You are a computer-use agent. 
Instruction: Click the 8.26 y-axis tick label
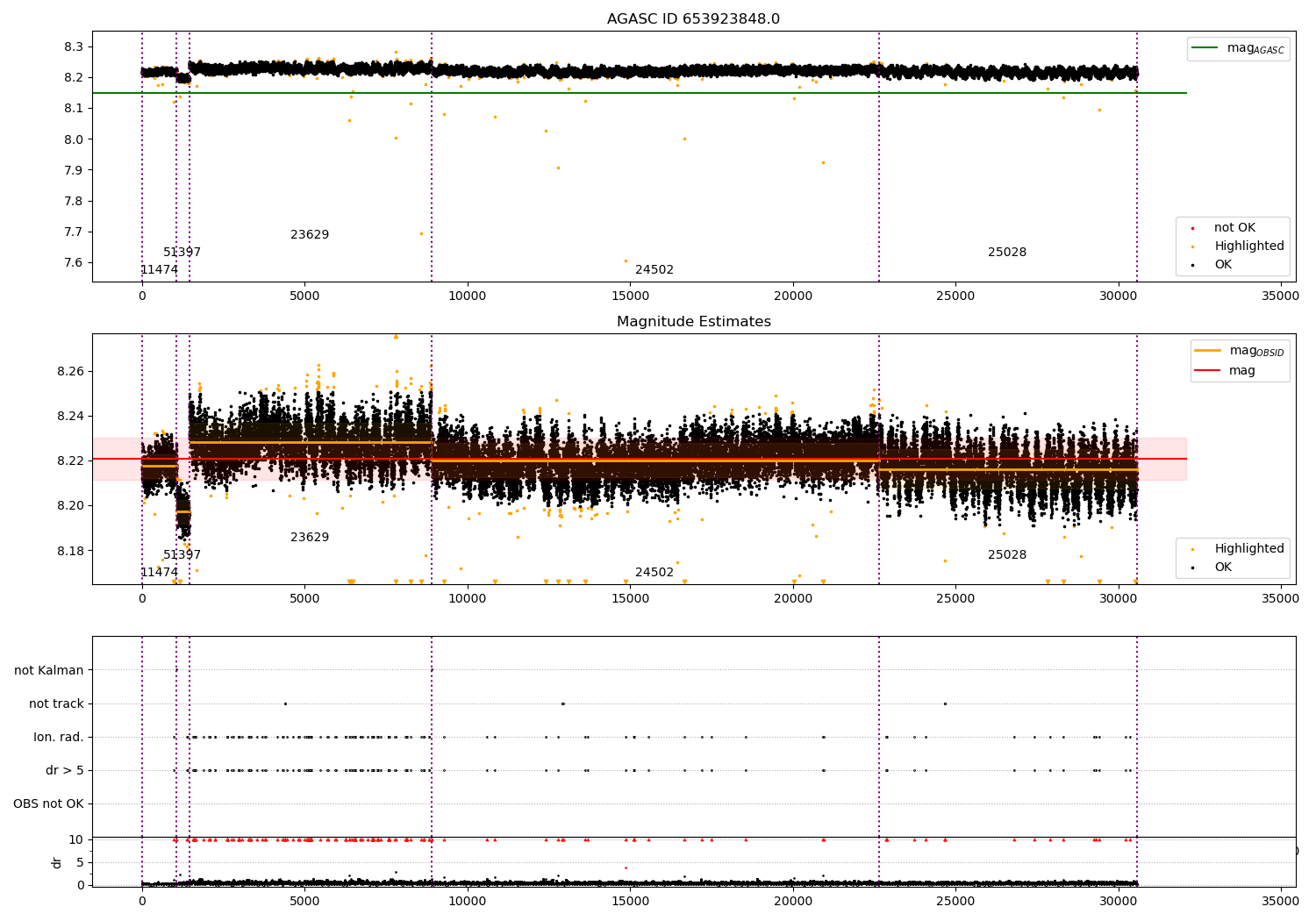[70, 372]
